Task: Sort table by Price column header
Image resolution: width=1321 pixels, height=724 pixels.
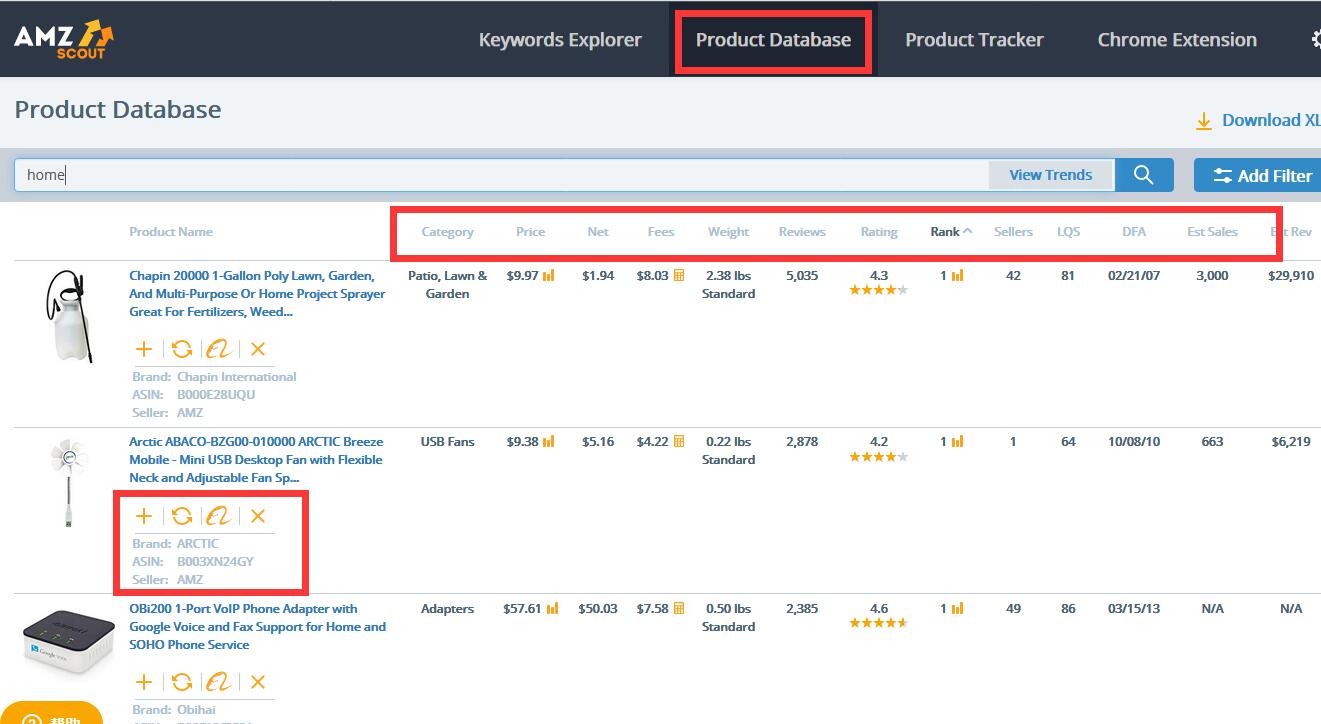Action: point(530,232)
